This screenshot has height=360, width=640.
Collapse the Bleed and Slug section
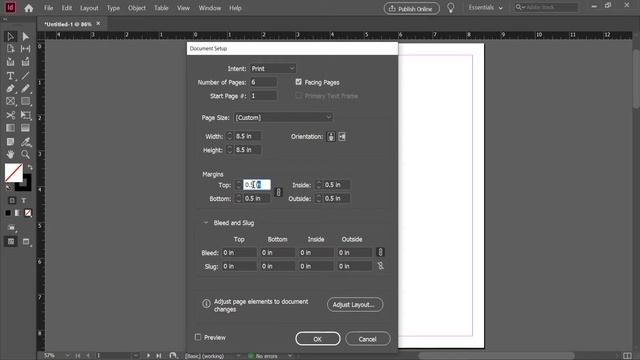click(x=206, y=223)
